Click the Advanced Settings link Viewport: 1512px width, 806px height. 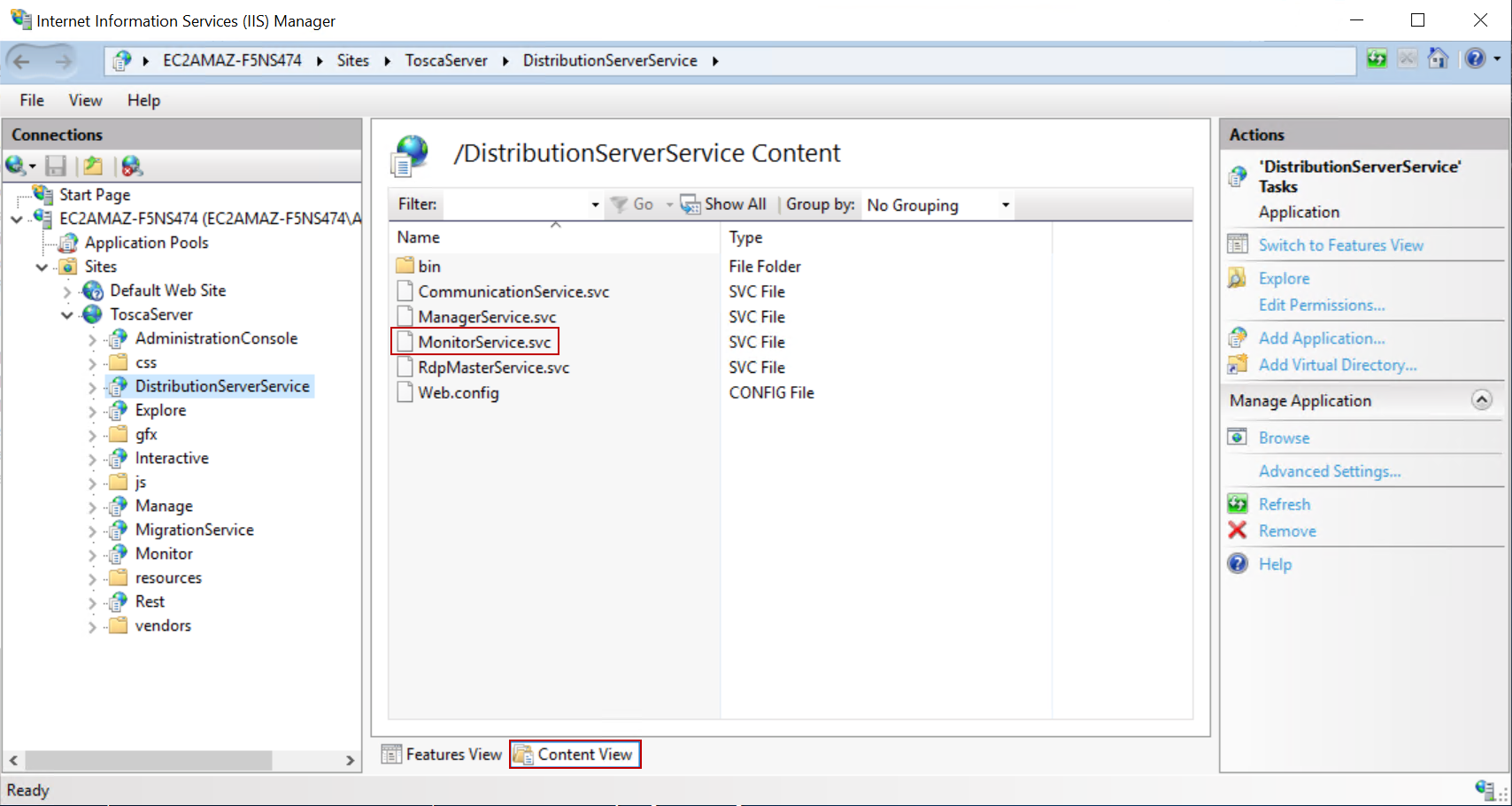click(1329, 471)
